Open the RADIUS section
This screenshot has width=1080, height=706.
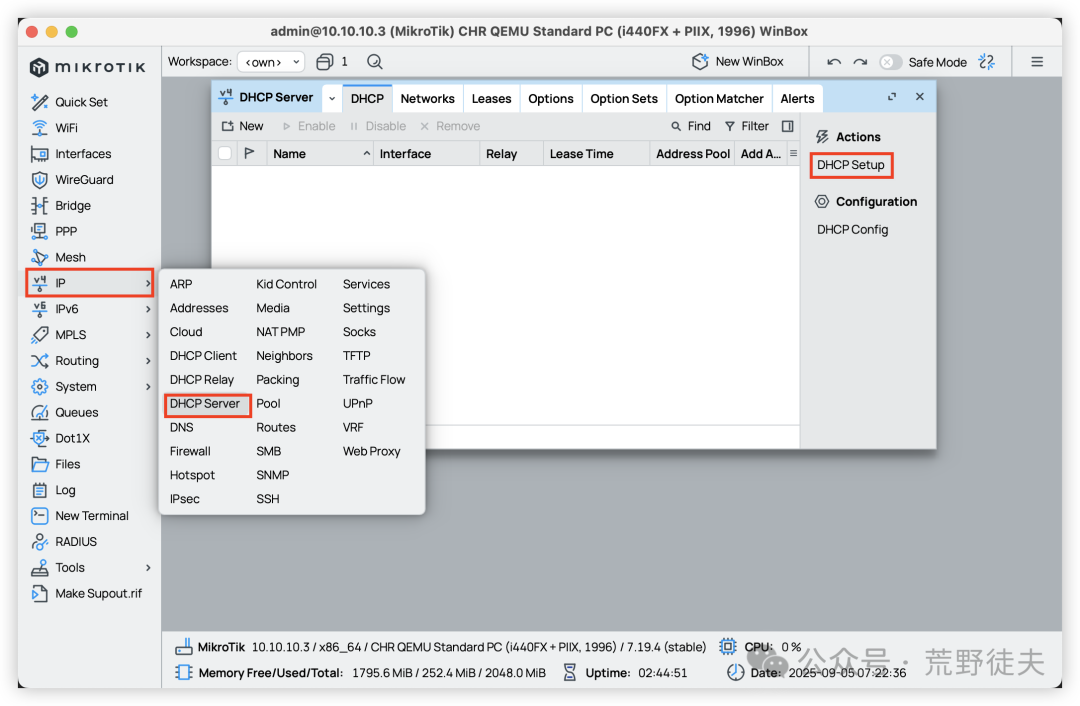pyautogui.click(x=64, y=541)
